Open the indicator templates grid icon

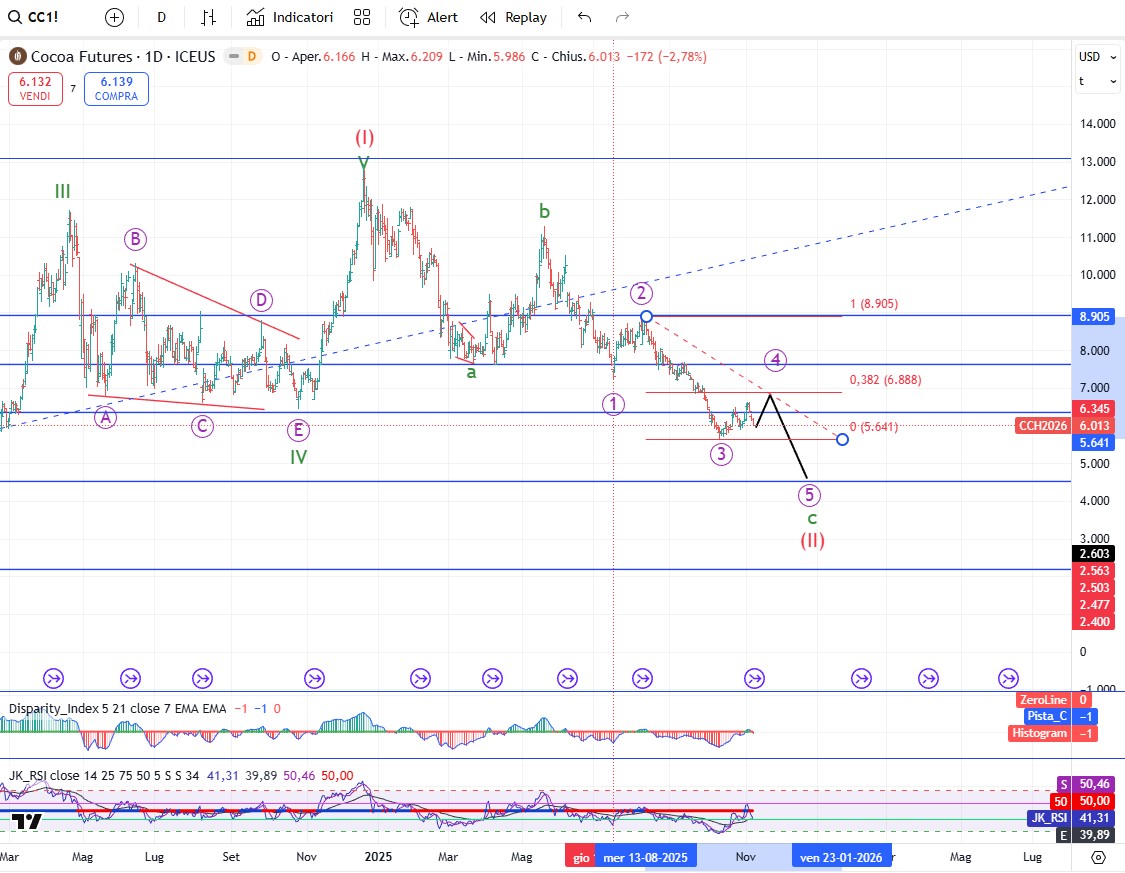click(x=362, y=17)
